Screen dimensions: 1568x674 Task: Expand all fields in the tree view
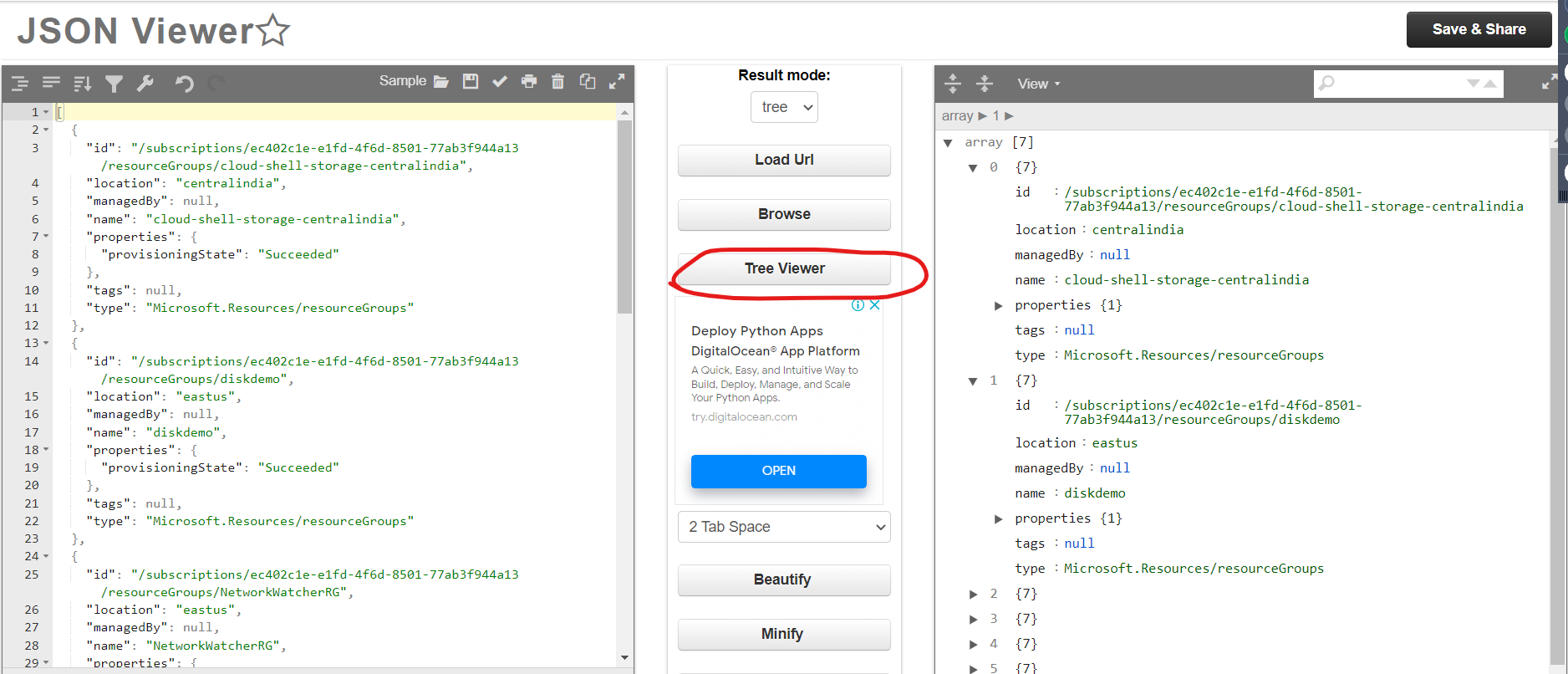tap(953, 83)
